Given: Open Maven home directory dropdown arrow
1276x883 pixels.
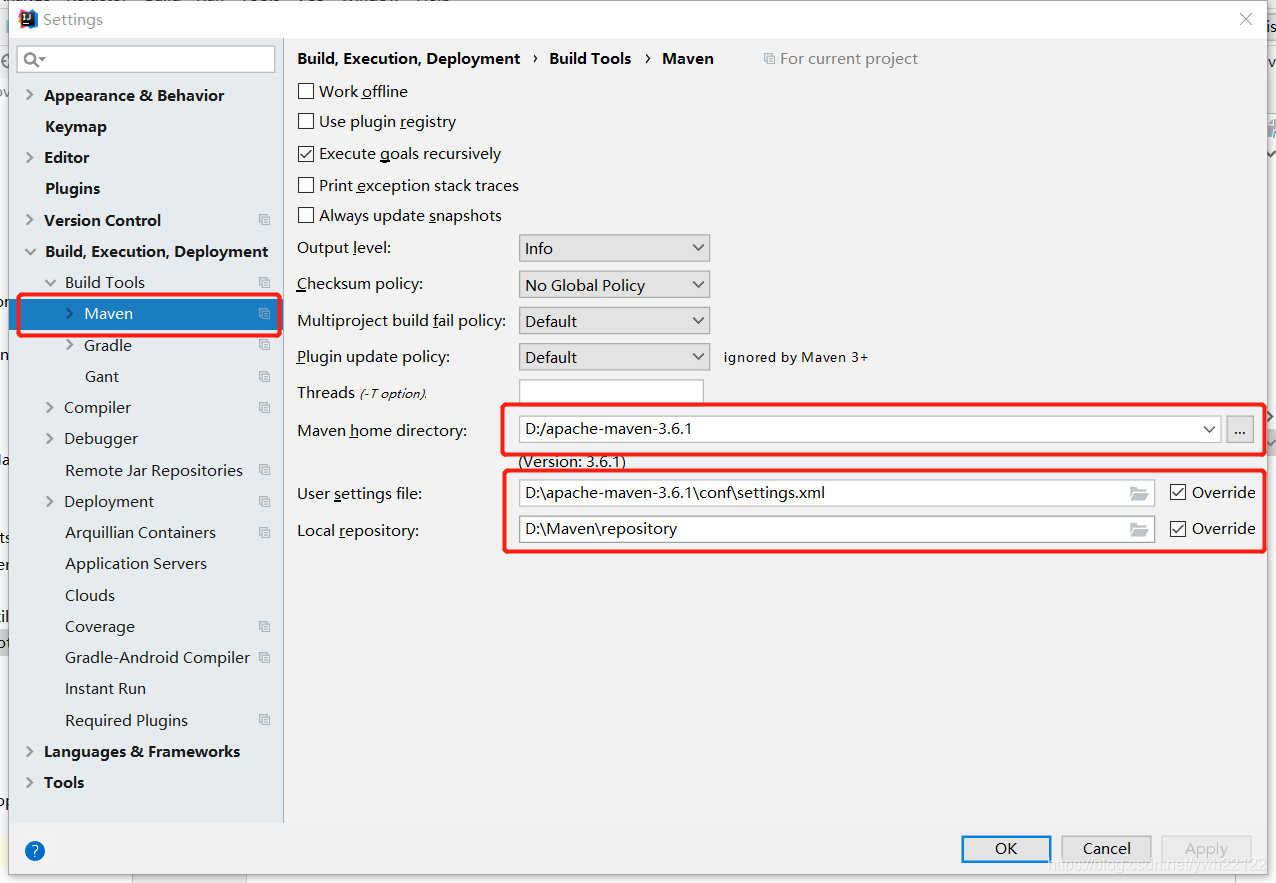Looking at the screenshot, I should pyautogui.click(x=1210, y=429).
